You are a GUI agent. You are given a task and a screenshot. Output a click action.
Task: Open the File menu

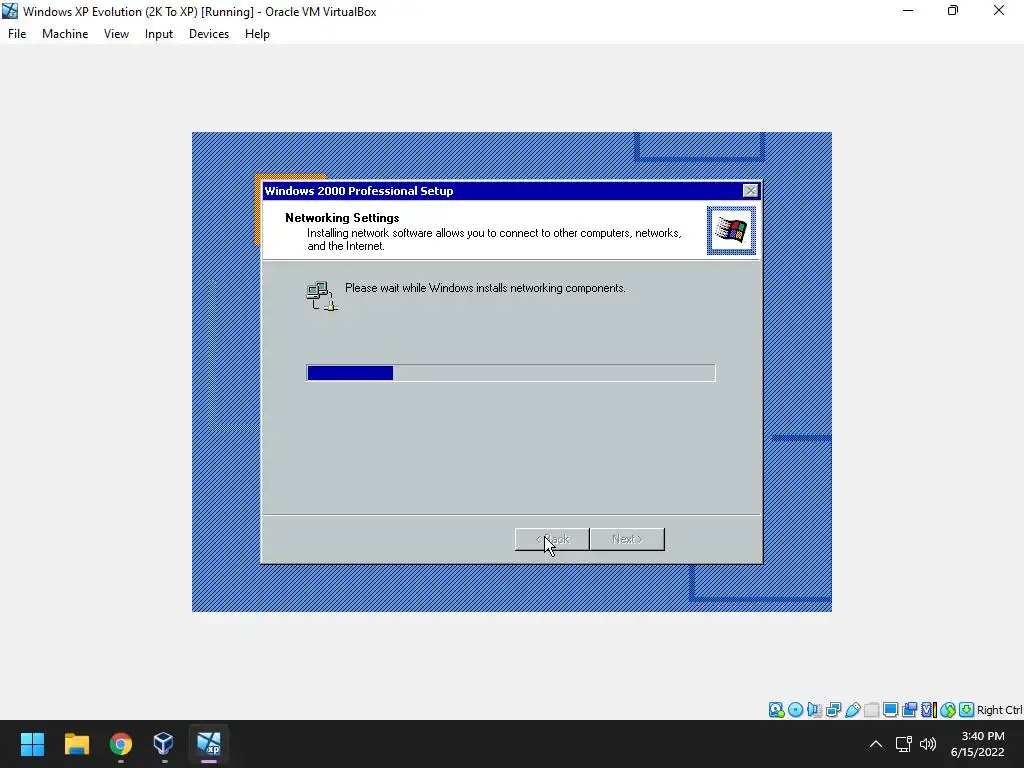click(x=17, y=34)
